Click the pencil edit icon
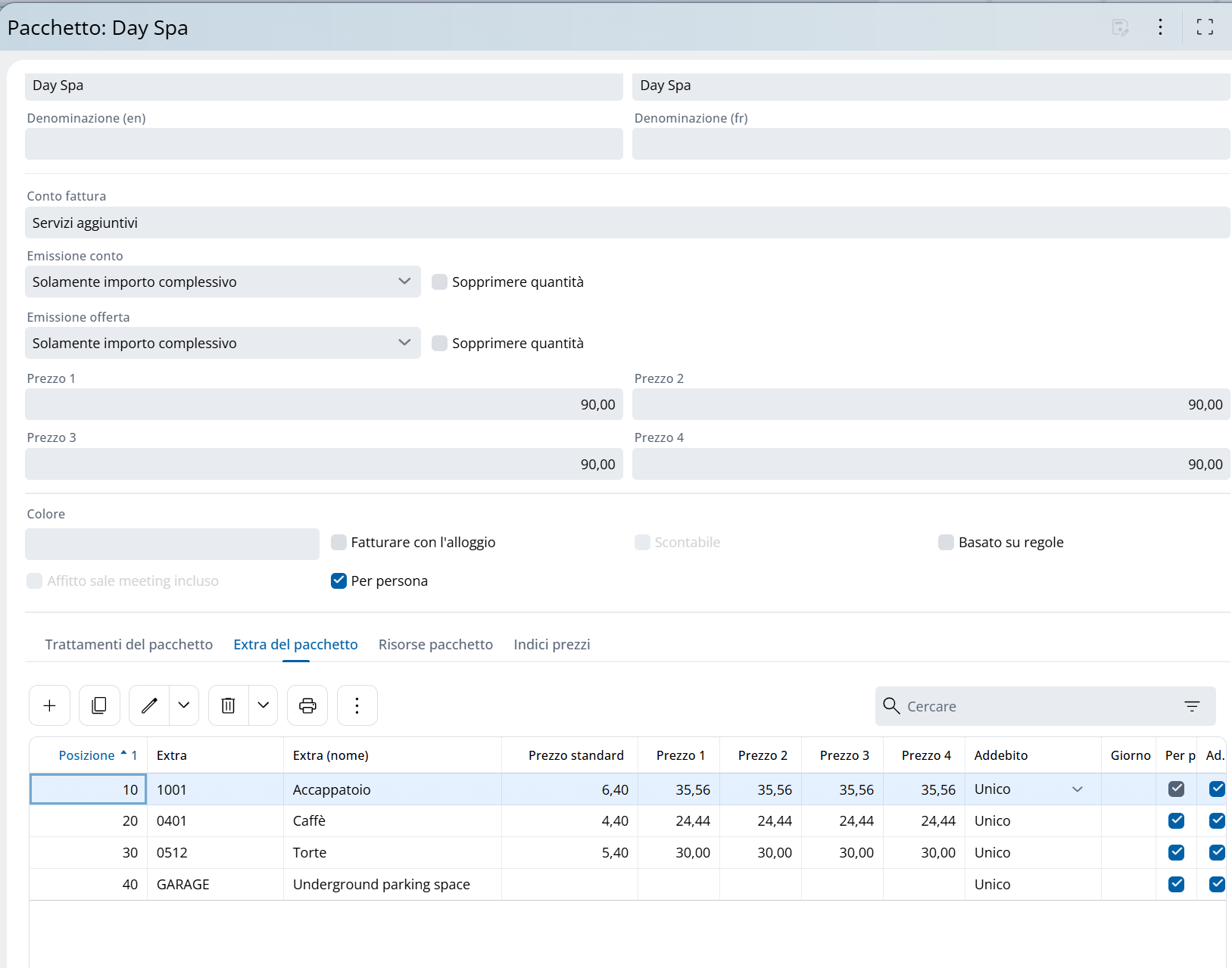This screenshot has width=1232, height=968. 149,705
